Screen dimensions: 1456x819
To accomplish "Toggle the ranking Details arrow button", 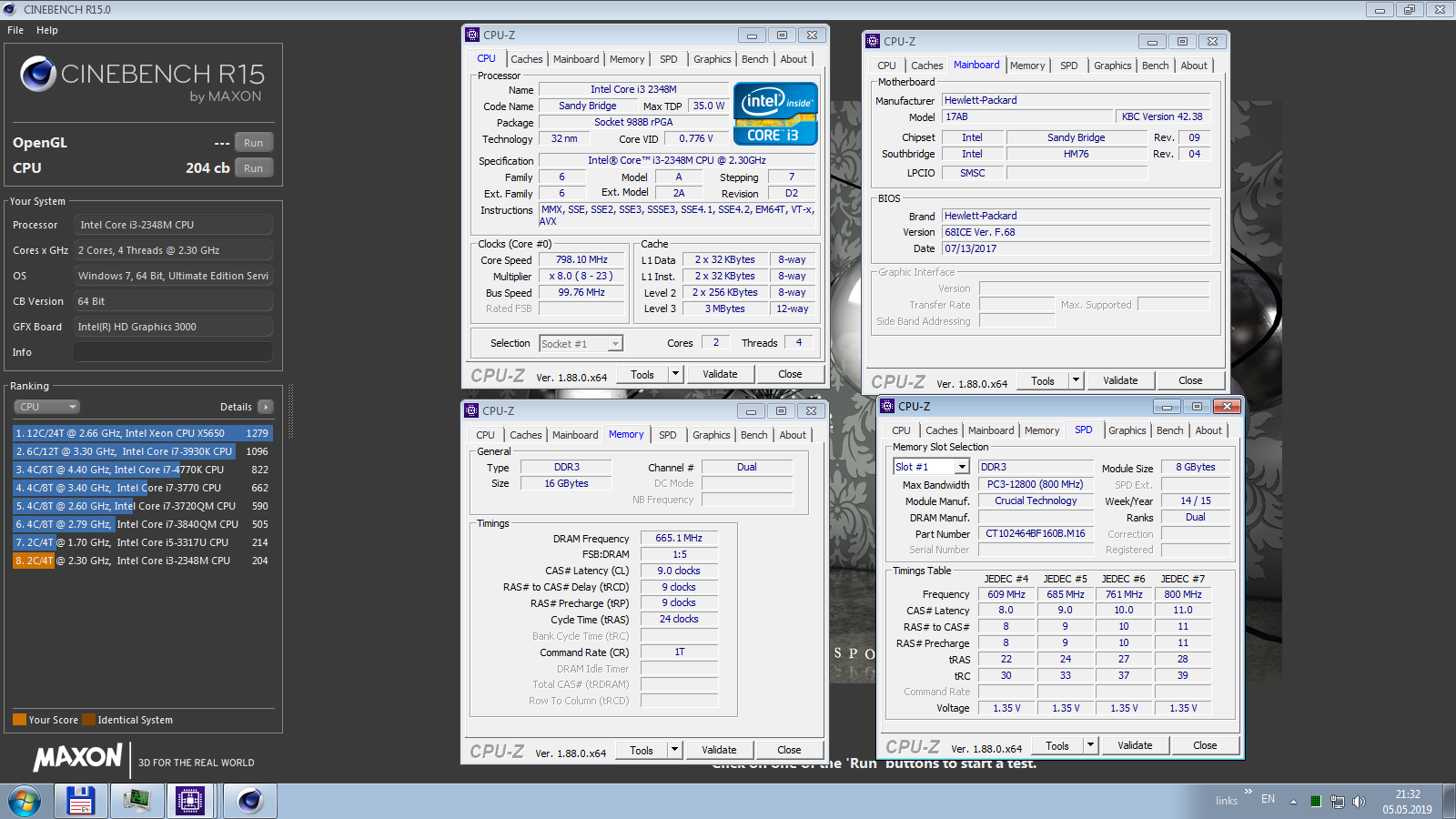I will tap(265, 407).
